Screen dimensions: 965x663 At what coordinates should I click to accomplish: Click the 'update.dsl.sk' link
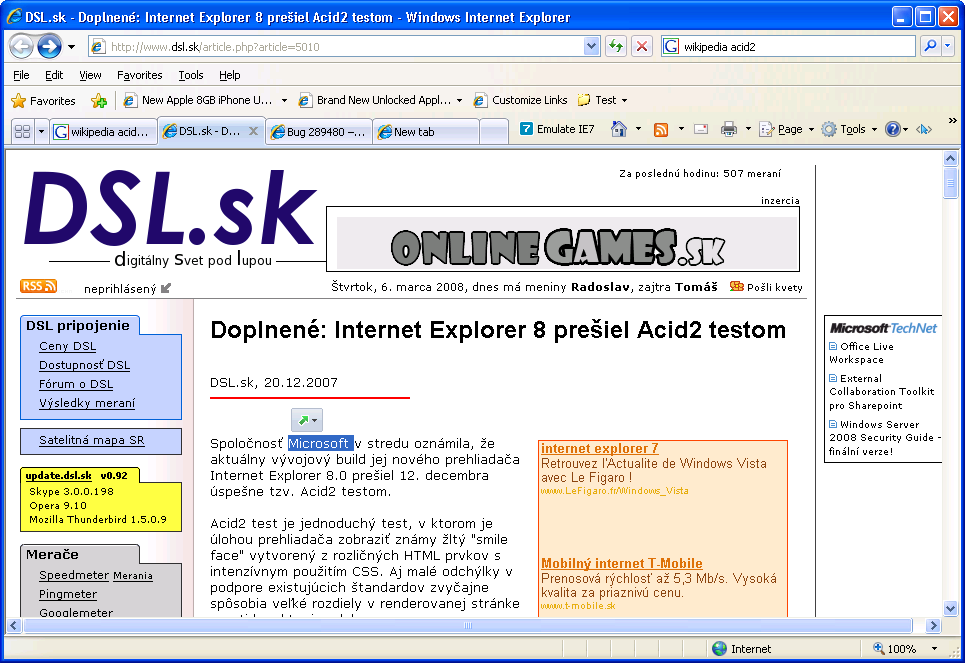(58, 475)
